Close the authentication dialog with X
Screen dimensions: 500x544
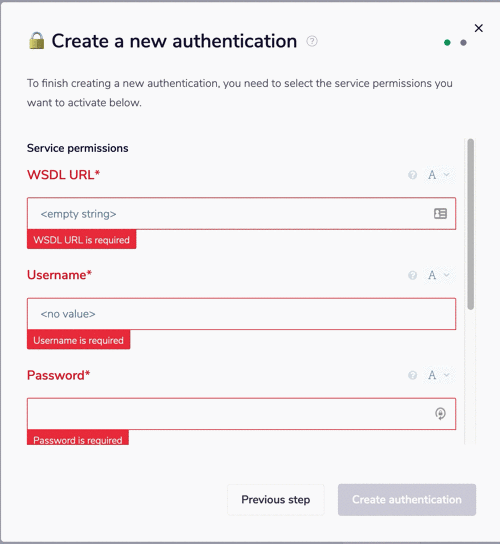[x=478, y=28]
